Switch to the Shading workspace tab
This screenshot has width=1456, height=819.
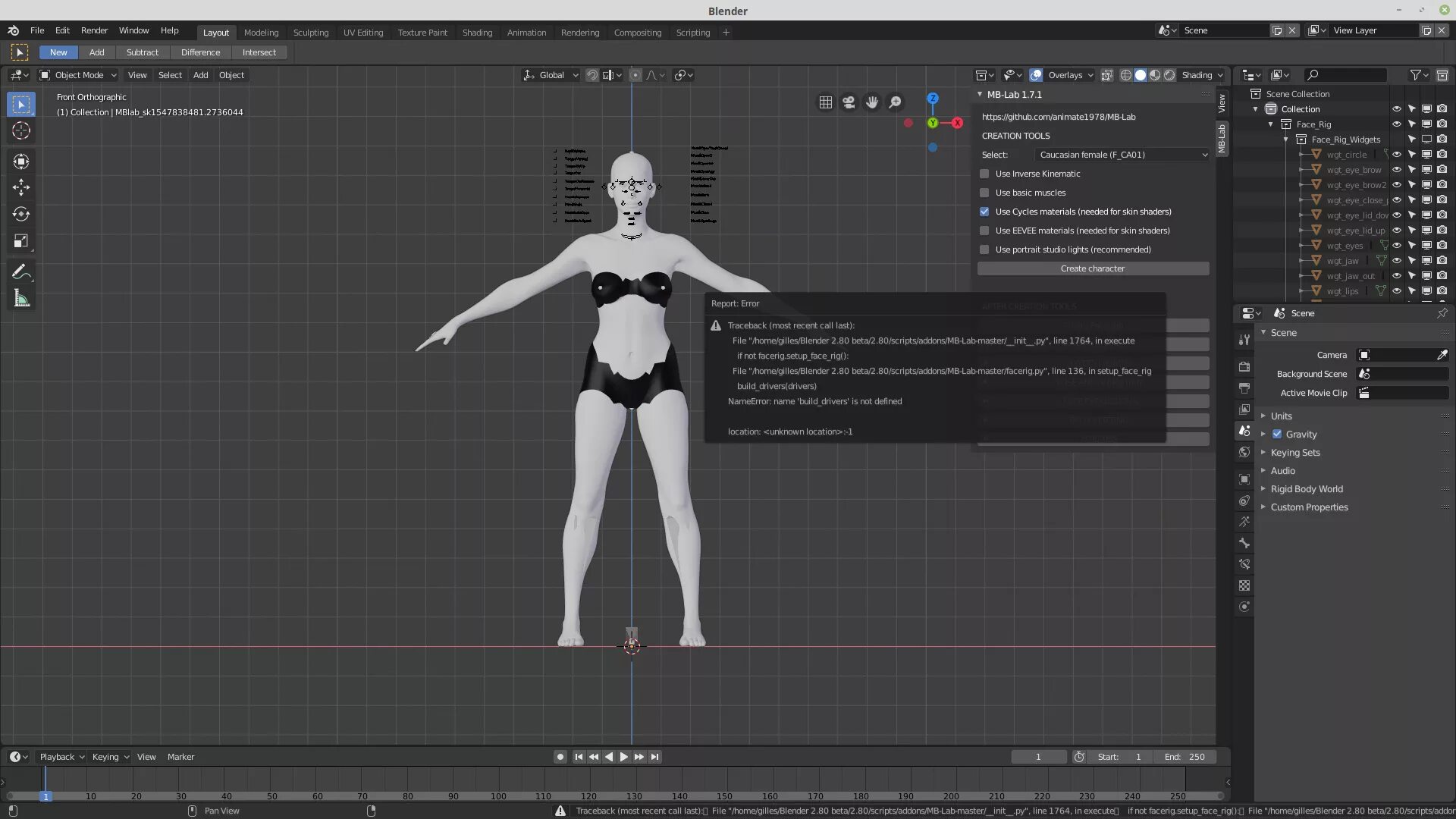coord(477,33)
